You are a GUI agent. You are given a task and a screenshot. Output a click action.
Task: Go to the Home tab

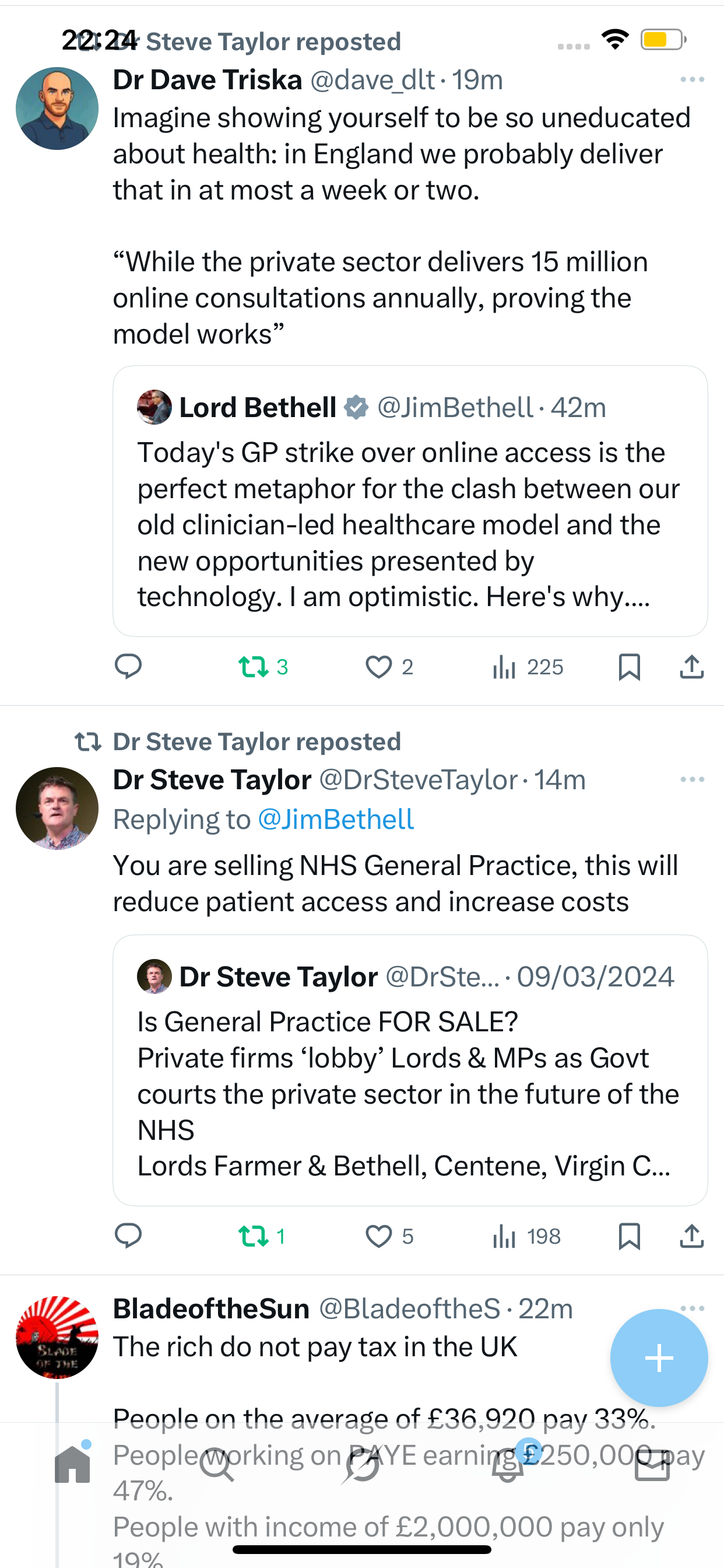[72, 1465]
